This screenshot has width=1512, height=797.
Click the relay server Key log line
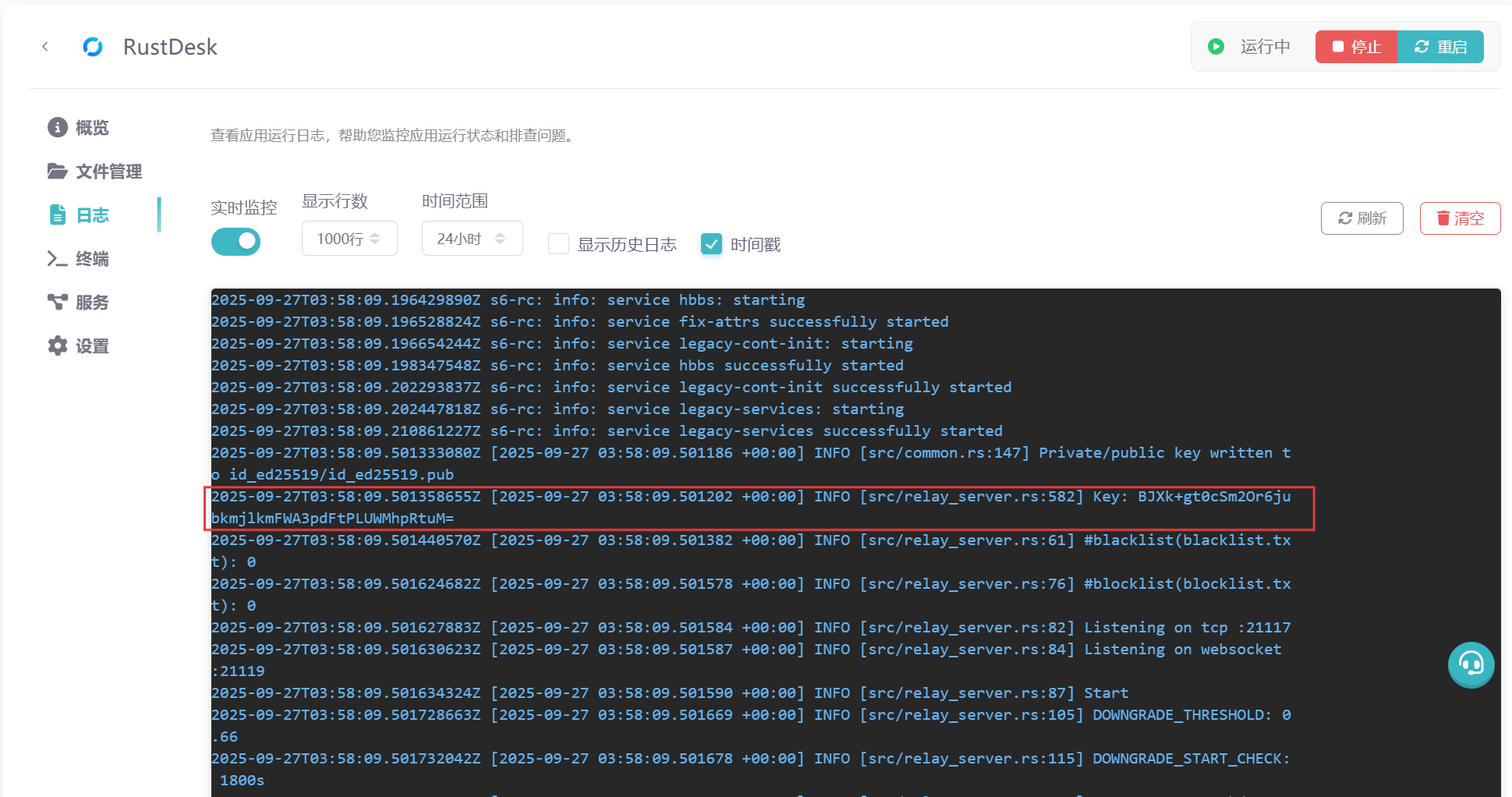[751, 507]
